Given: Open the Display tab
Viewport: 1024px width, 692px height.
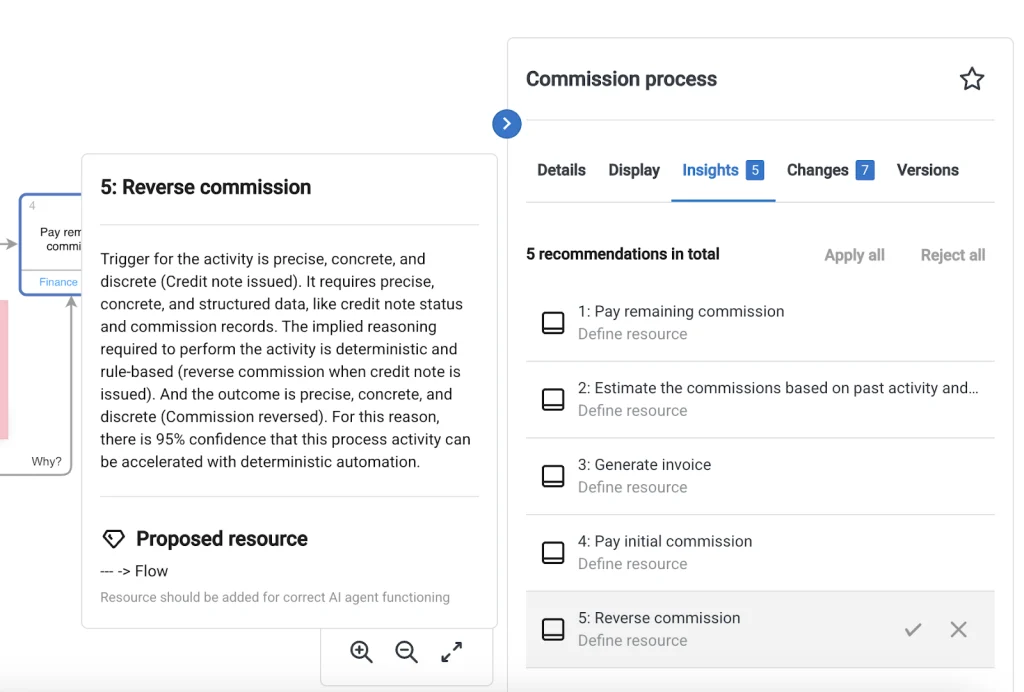Looking at the screenshot, I should point(634,170).
